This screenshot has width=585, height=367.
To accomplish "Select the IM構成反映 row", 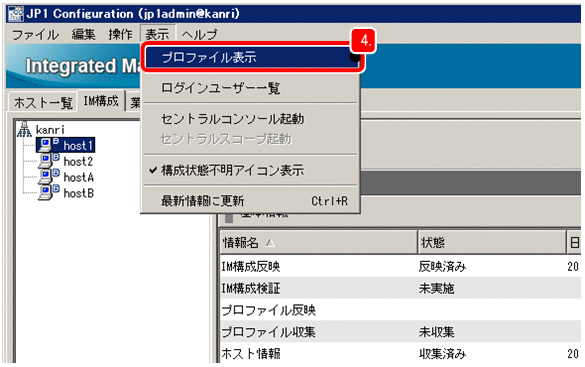I will point(400,266).
